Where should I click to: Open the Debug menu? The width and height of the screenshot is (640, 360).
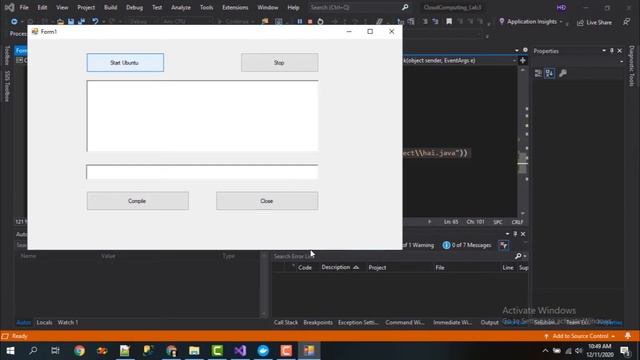(134, 7)
